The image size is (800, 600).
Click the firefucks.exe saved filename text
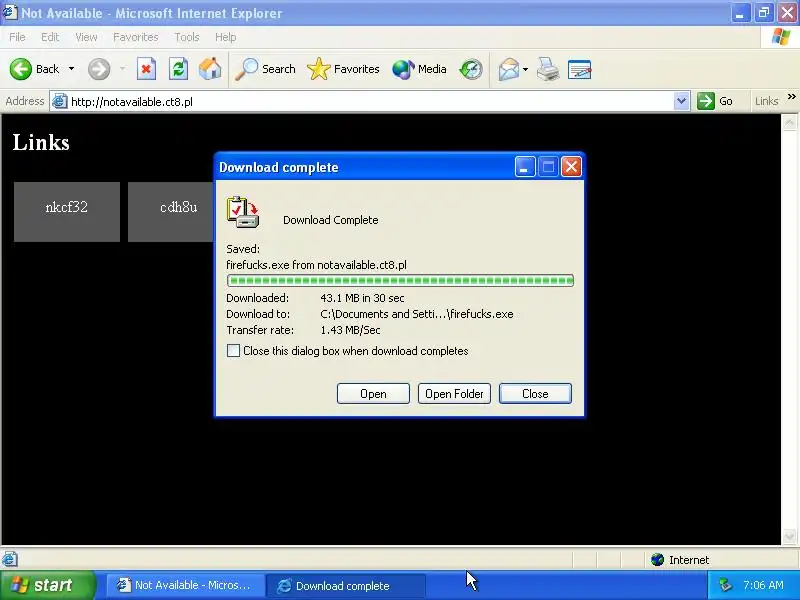point(316,265)
